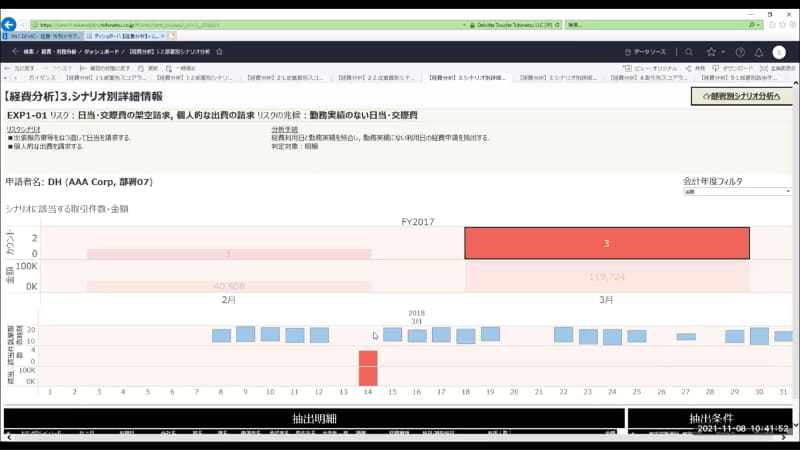Click the 全画面表示 full screen item
The width and height of the screenshot is (800, 450).
click(x=778, y=68)
